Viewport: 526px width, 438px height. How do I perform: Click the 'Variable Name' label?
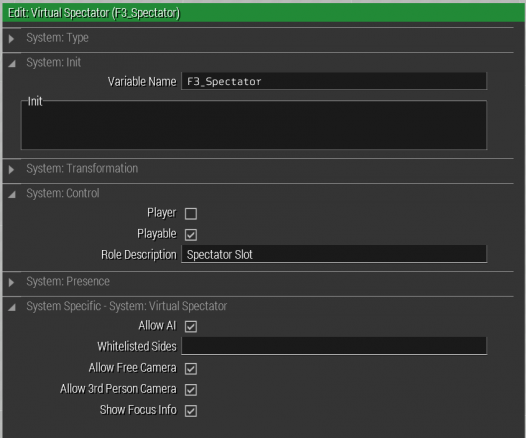[142, 81]
